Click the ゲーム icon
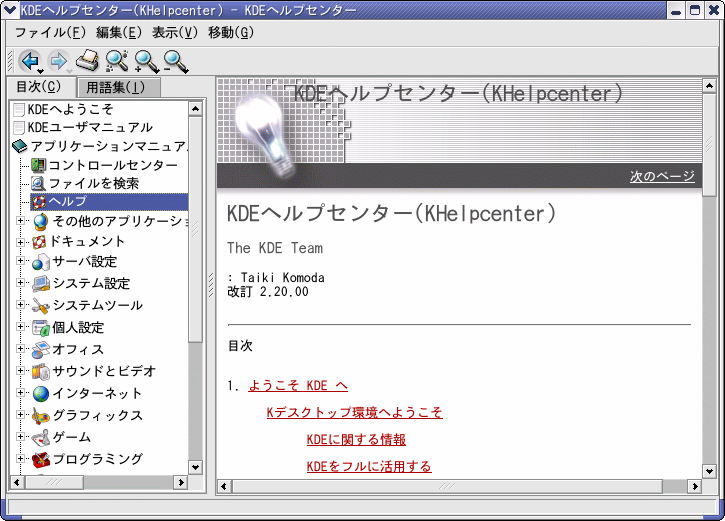The height and width of the screenshot is (521, 725). (41, 437)
